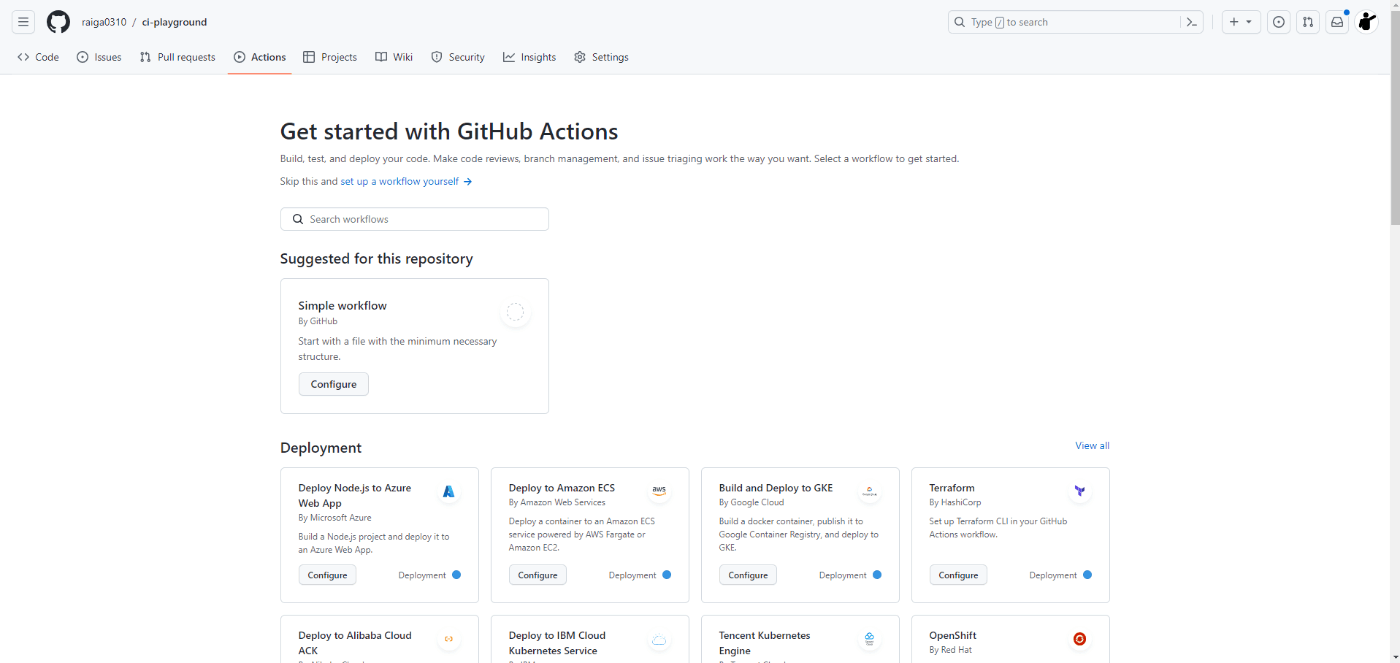This screenshot has width=1400, height=663.
Task: Configure Deploy to Amazon ECS workflow
Action: click(537, 575)
